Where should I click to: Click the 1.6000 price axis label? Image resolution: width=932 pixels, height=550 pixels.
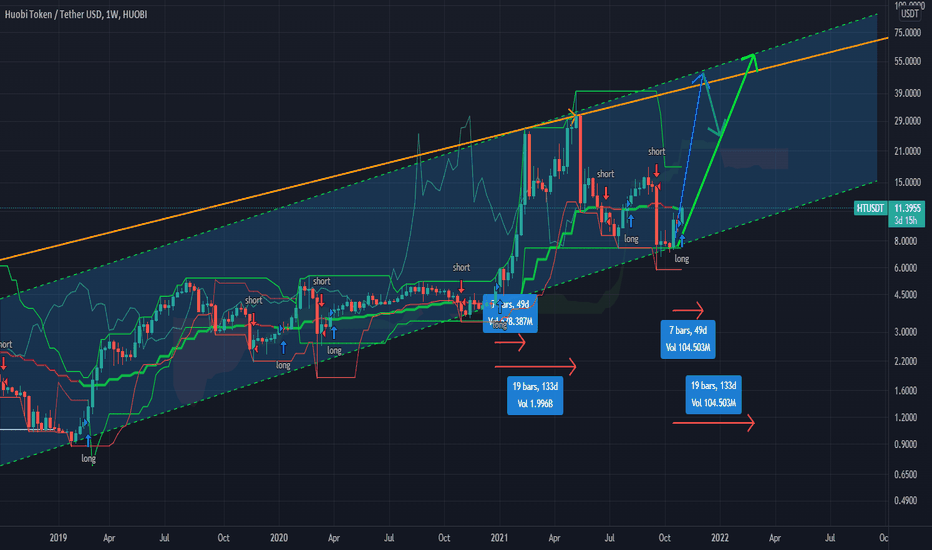(x=905, y=391)
